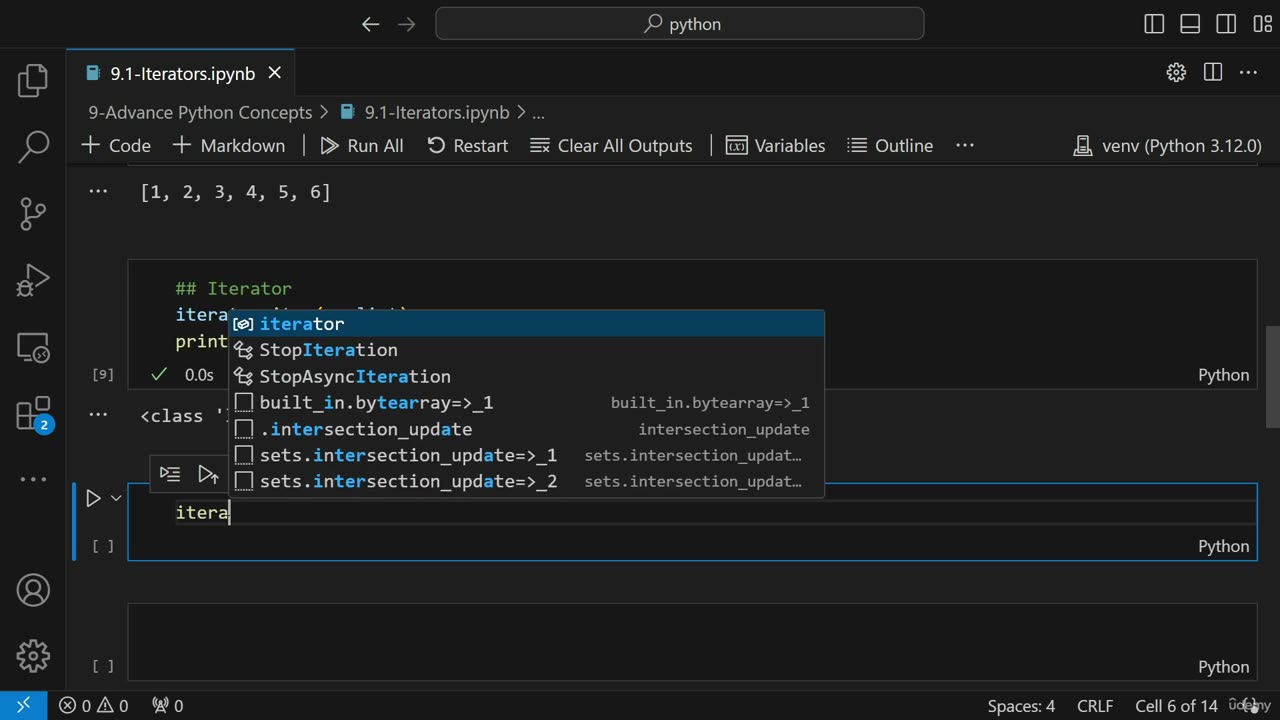1280x720 pixels.
Task: Change language of active cell Python label
Action: (1223, 546)
